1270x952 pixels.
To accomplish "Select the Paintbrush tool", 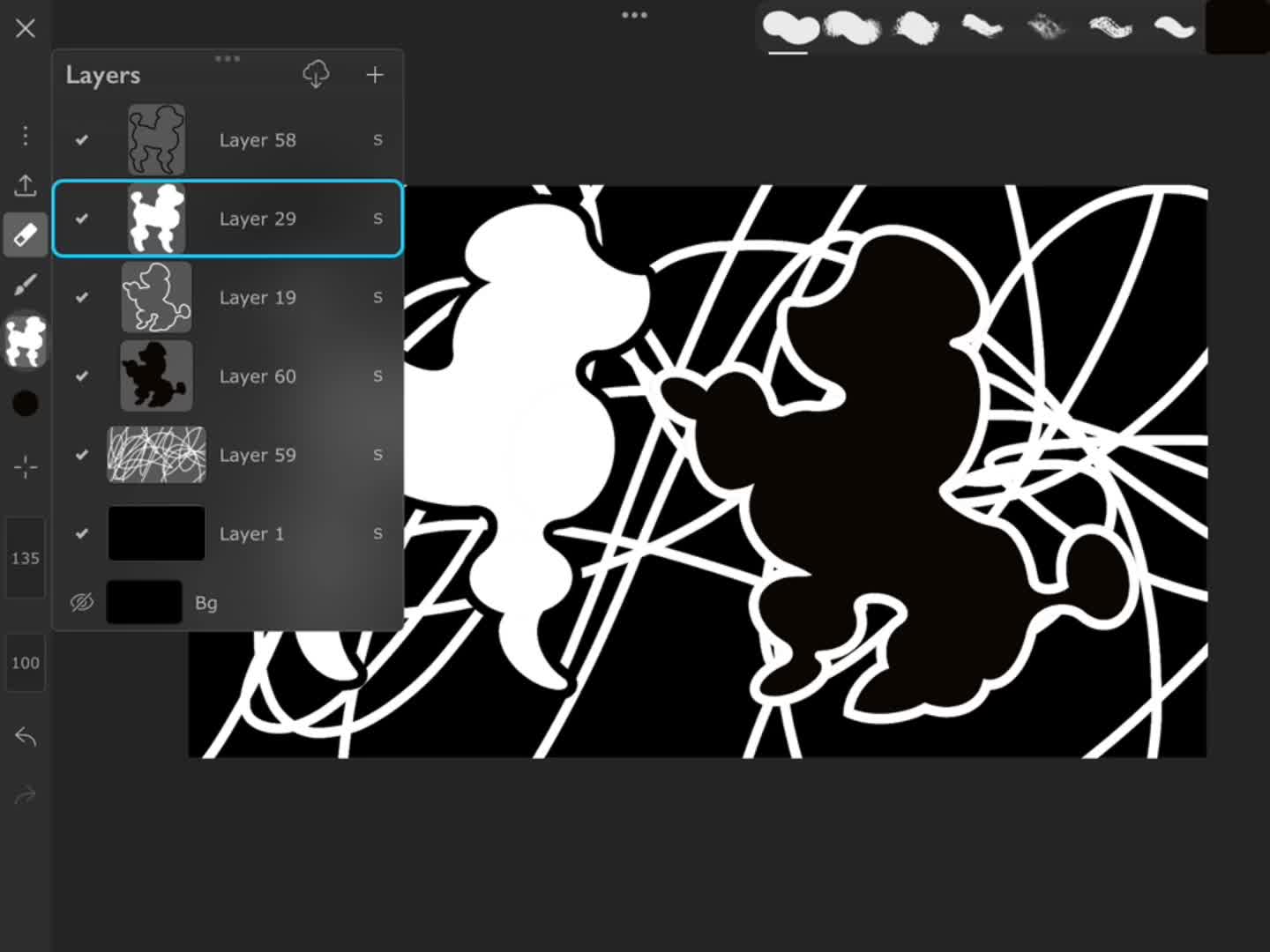I will (x=26, y=285).
